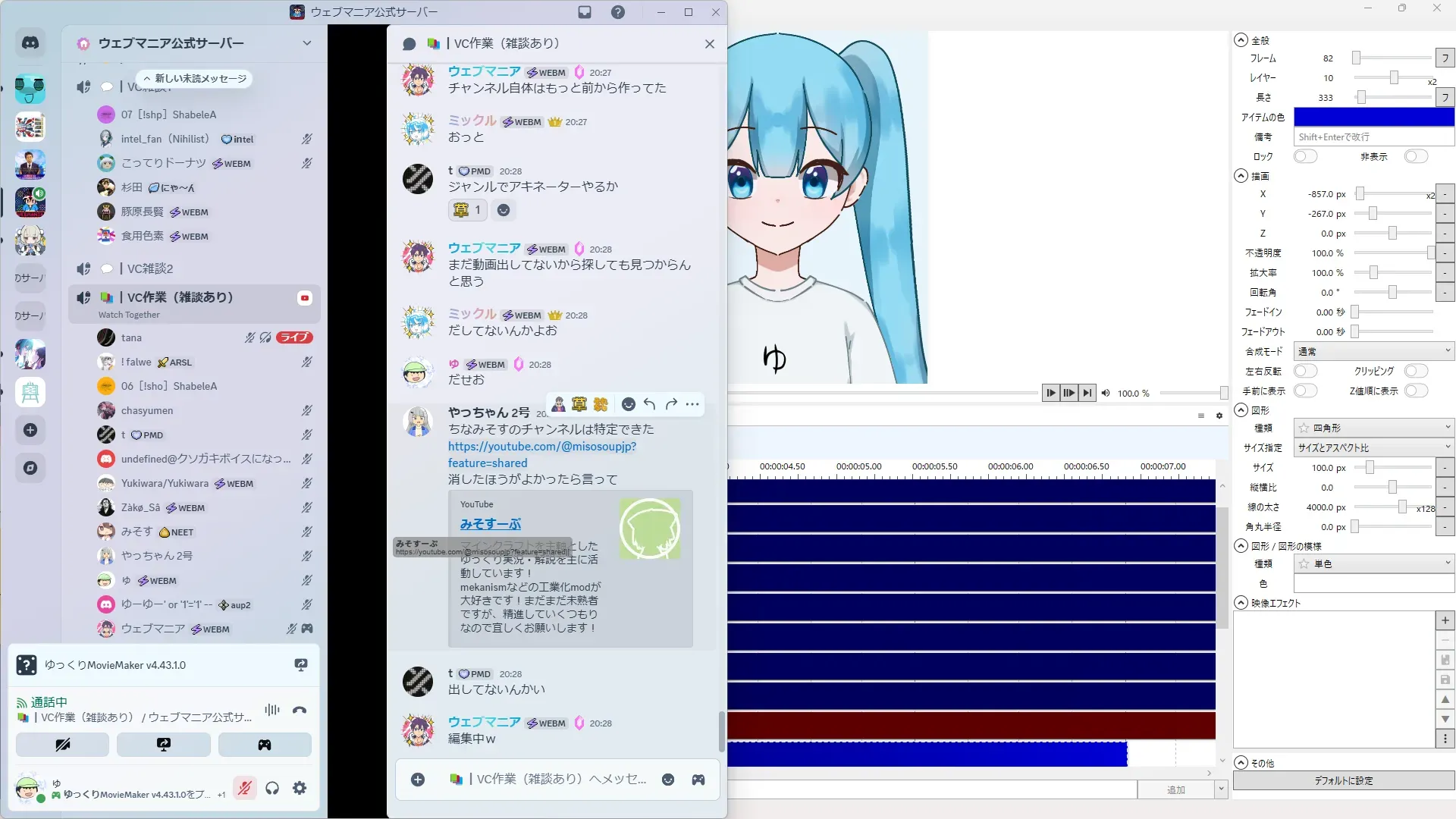Screen dimensions: 1456x819
Task: Select VC雑談2 voice channel
Action: pyautogui.click(x=149, y=268)
